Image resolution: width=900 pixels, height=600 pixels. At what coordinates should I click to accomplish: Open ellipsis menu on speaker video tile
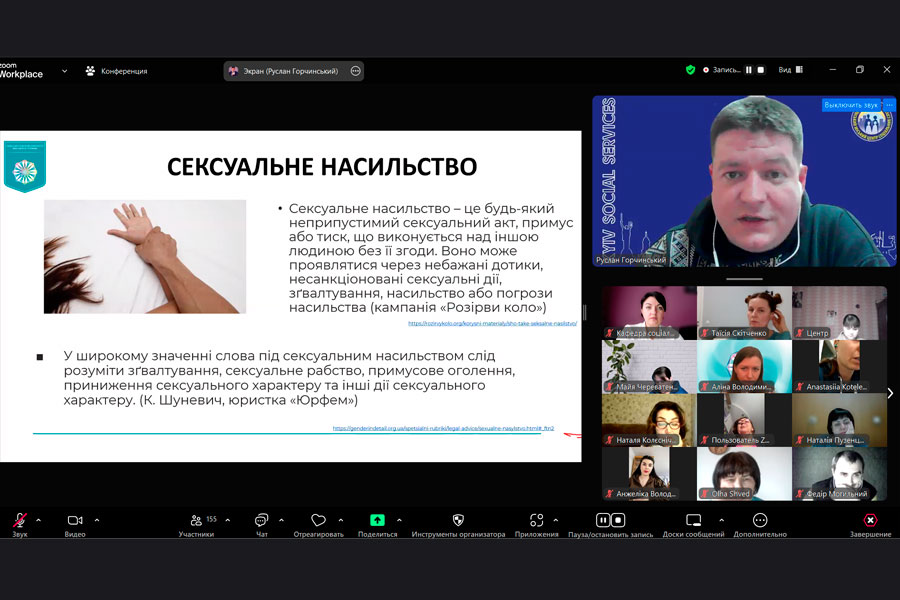click(889, 105)
